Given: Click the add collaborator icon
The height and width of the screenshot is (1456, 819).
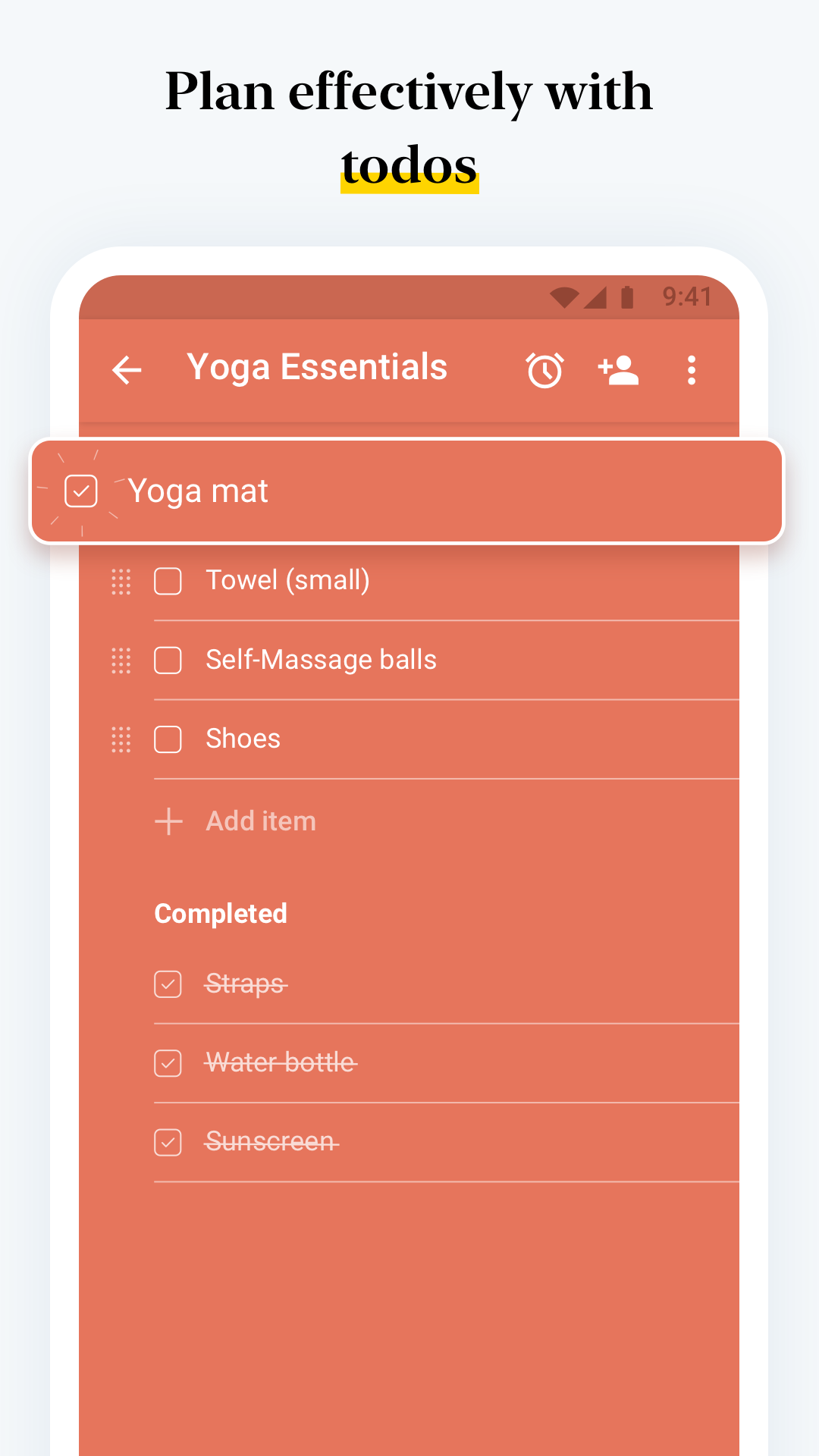Looking at the screenshot, I should [618, 370].
